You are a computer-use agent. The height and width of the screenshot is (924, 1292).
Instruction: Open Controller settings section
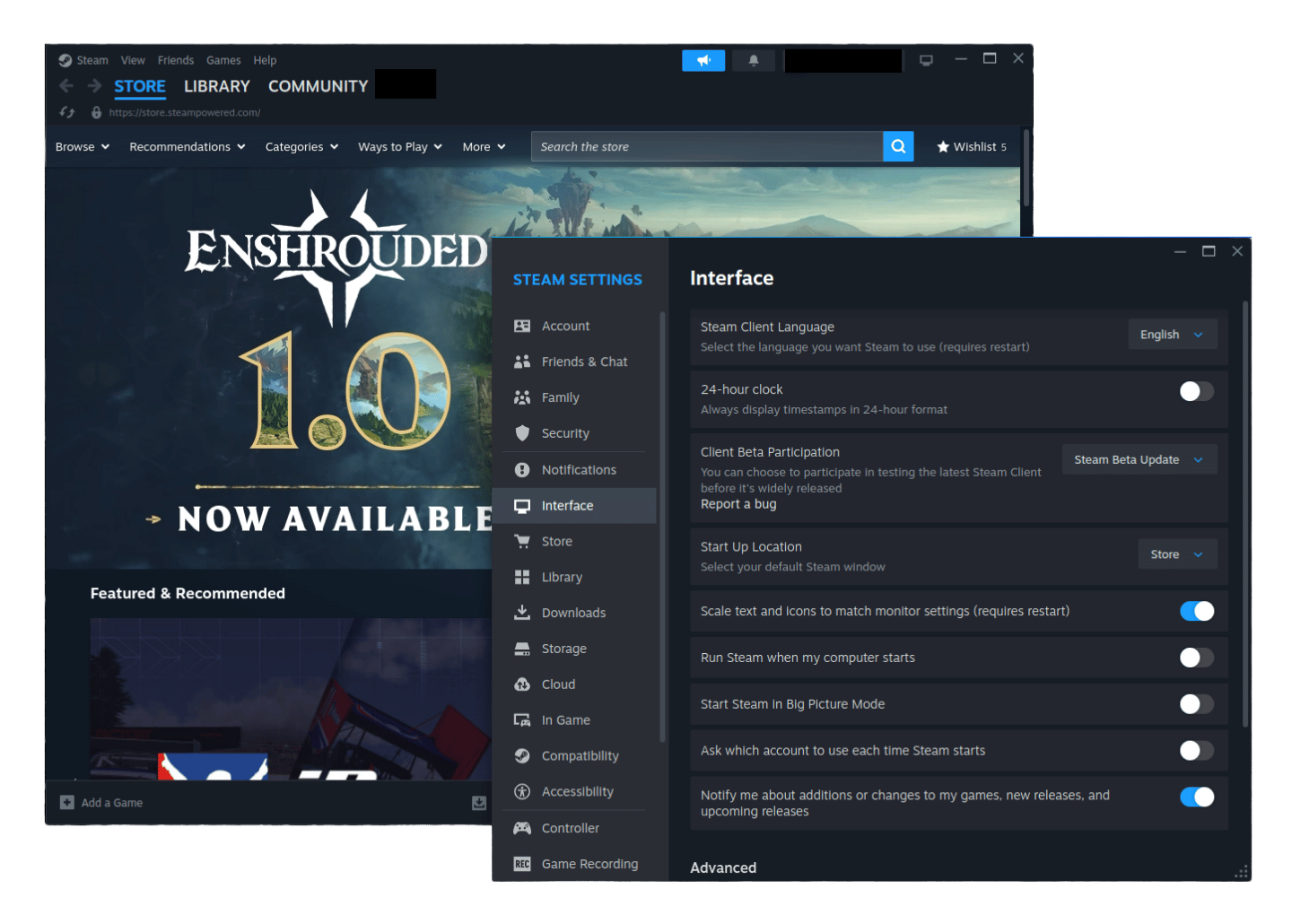(x=574, y=828)
